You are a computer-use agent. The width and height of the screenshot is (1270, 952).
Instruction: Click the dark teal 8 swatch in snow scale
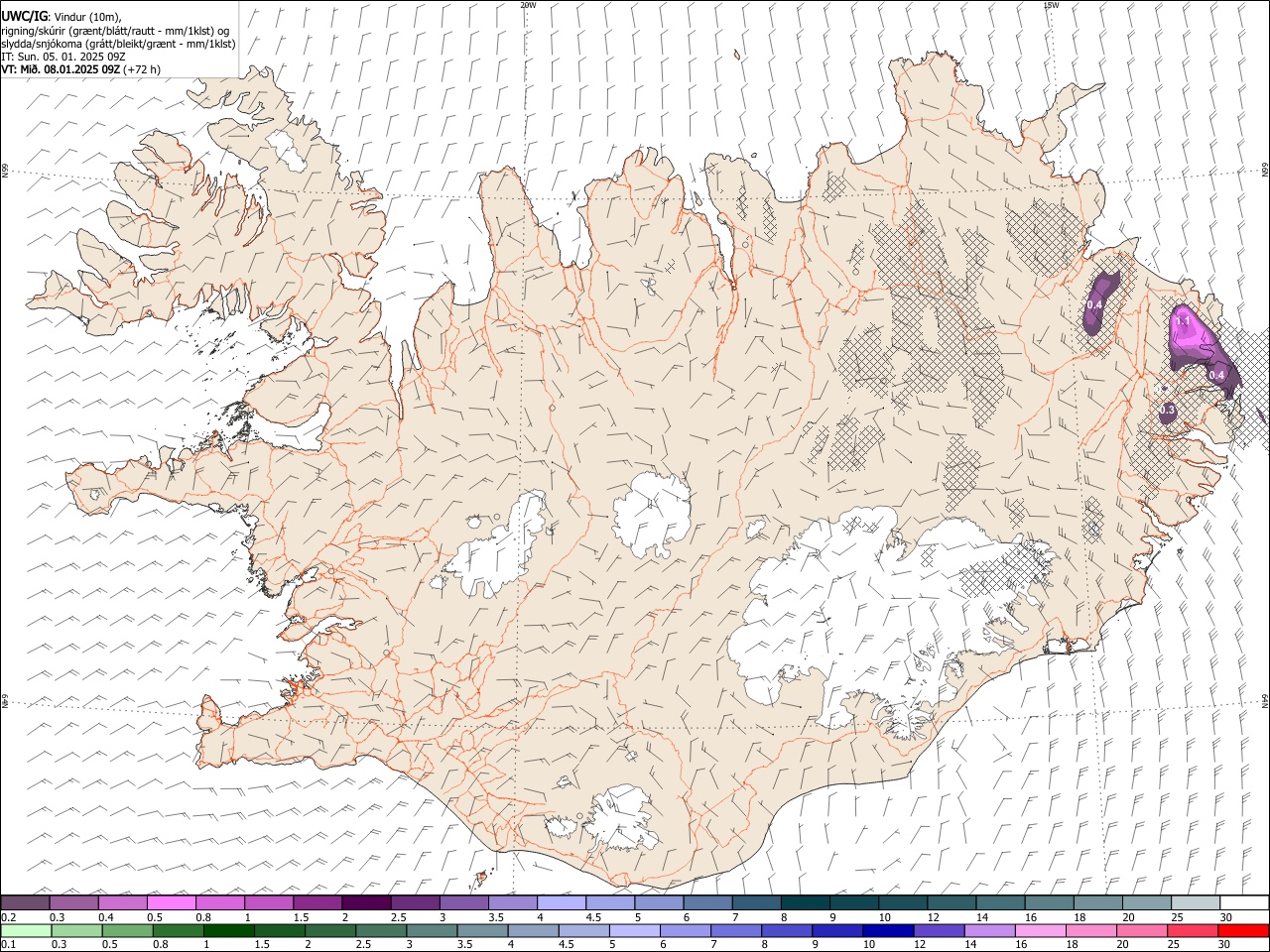(x=805, y=903)
